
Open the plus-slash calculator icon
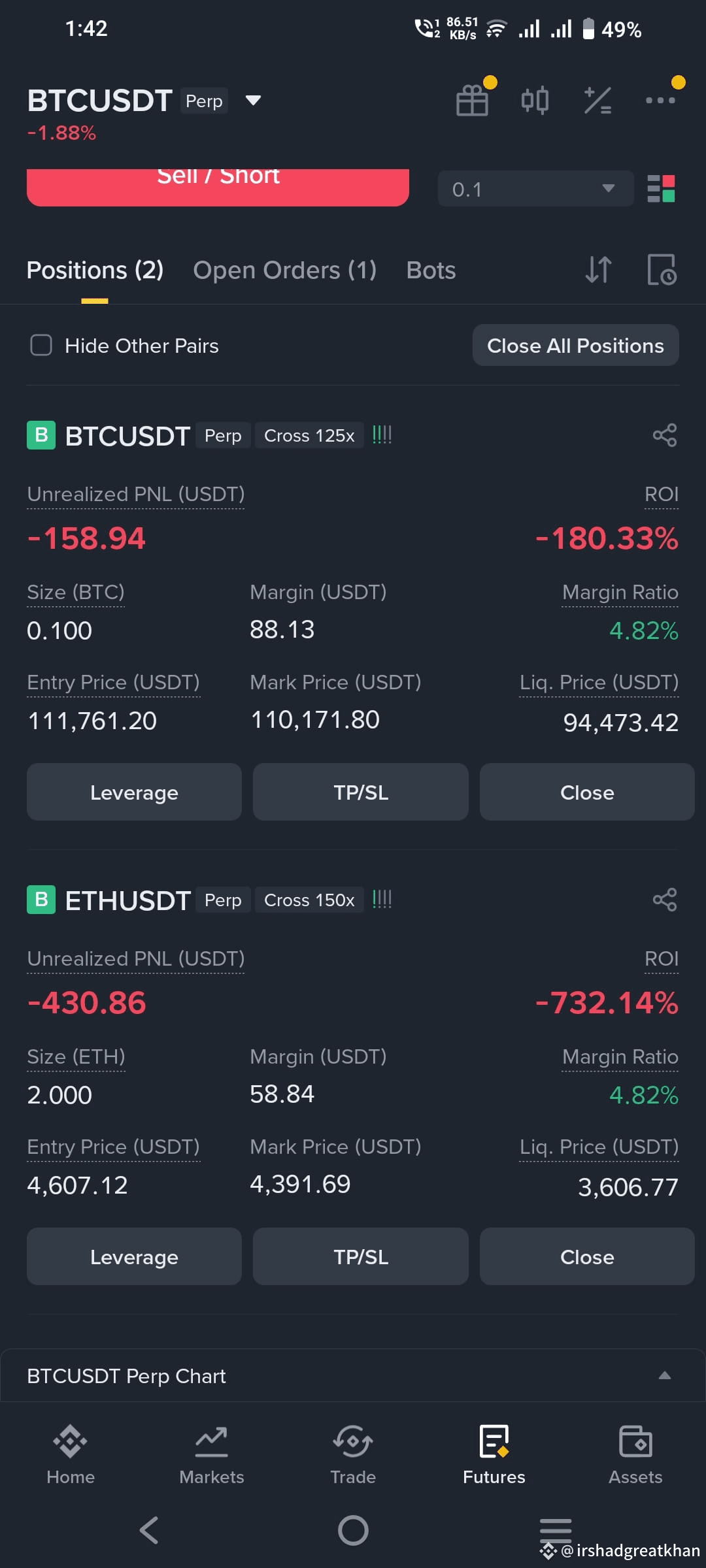tap(597, 101)
